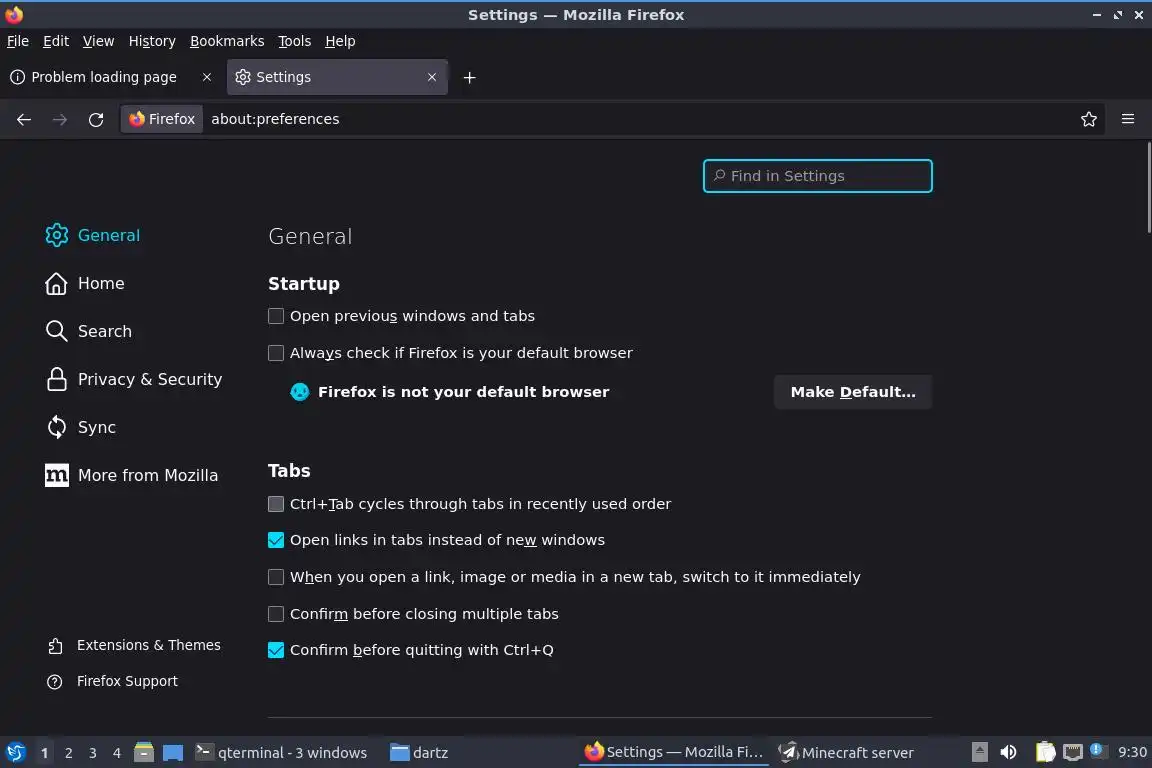Open the system application menu launcher

pos(15,753)
